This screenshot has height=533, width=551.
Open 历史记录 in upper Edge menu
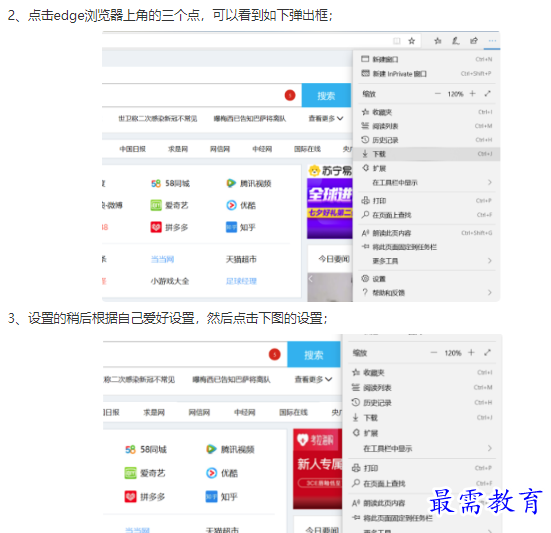[x=427, y=140]
